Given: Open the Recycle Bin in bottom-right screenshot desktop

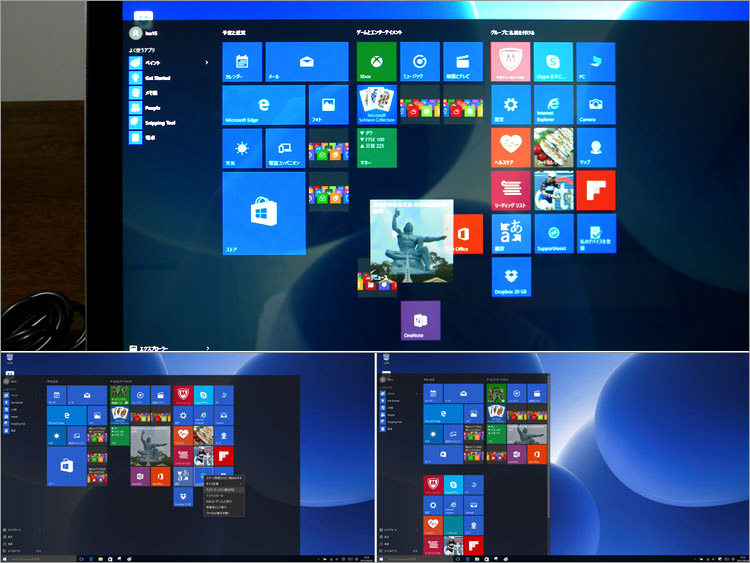Looking at the screenshot, I should [386, 359].
